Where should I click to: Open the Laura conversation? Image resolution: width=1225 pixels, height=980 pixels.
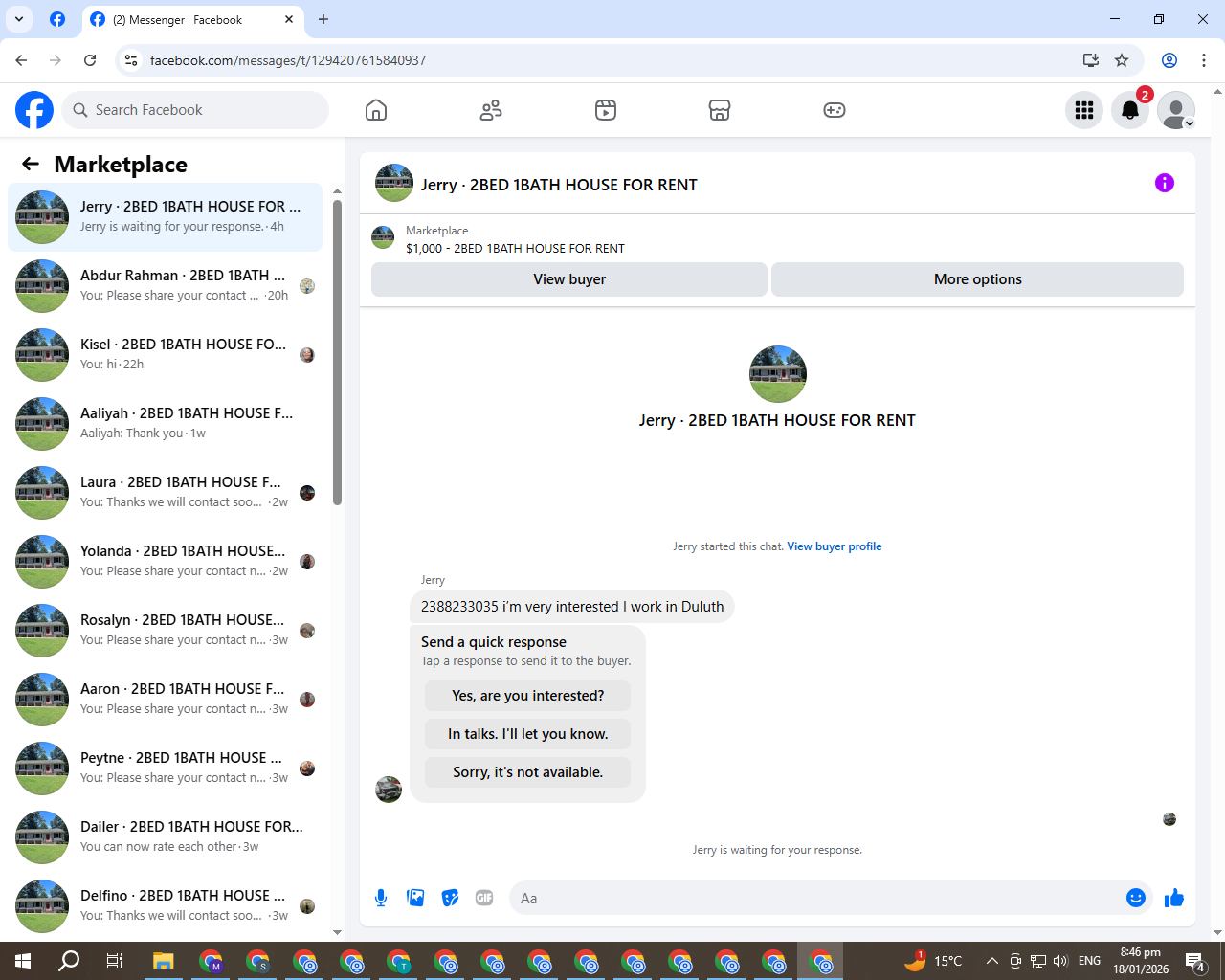pos(165,493)
